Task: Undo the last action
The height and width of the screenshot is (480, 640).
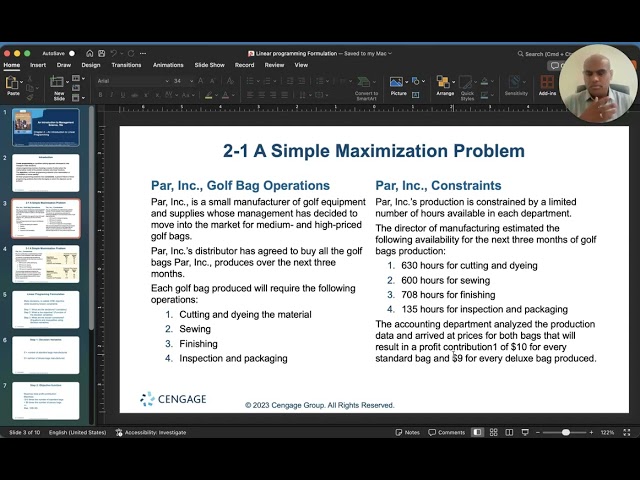Action: pos(113,53)
